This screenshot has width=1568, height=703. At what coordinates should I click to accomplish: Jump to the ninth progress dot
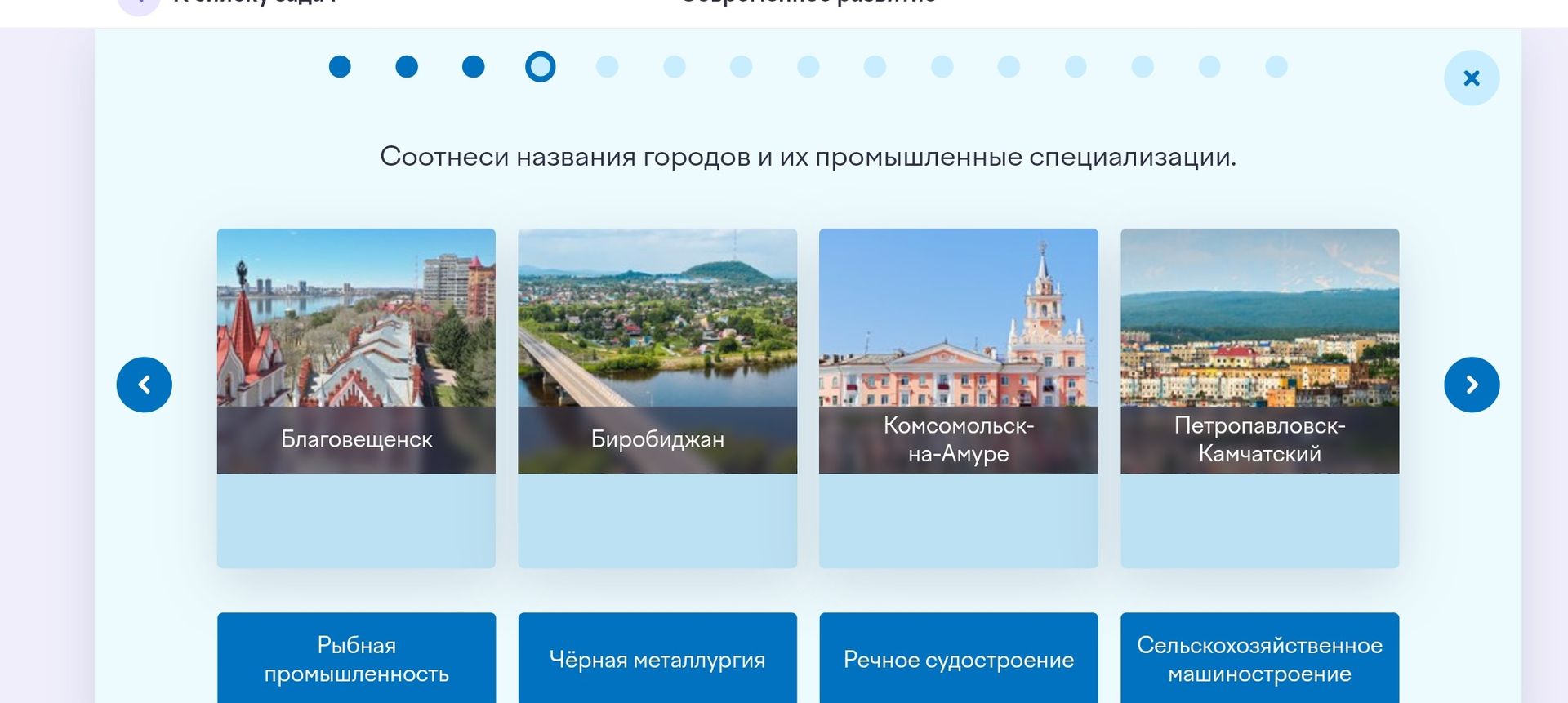(875, 67)
